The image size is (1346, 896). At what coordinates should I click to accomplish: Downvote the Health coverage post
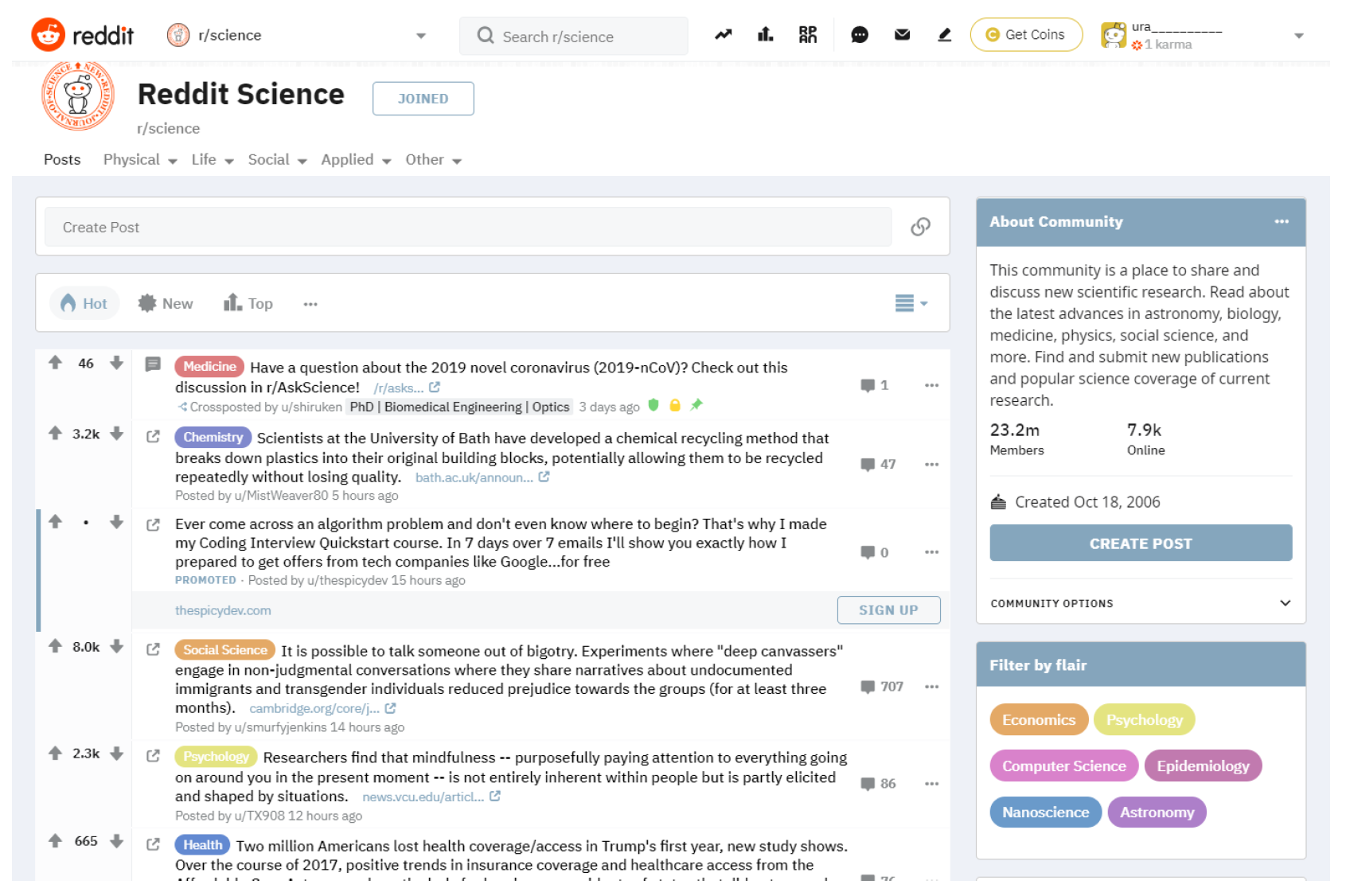pyautogui.click(x=117, y=841)
